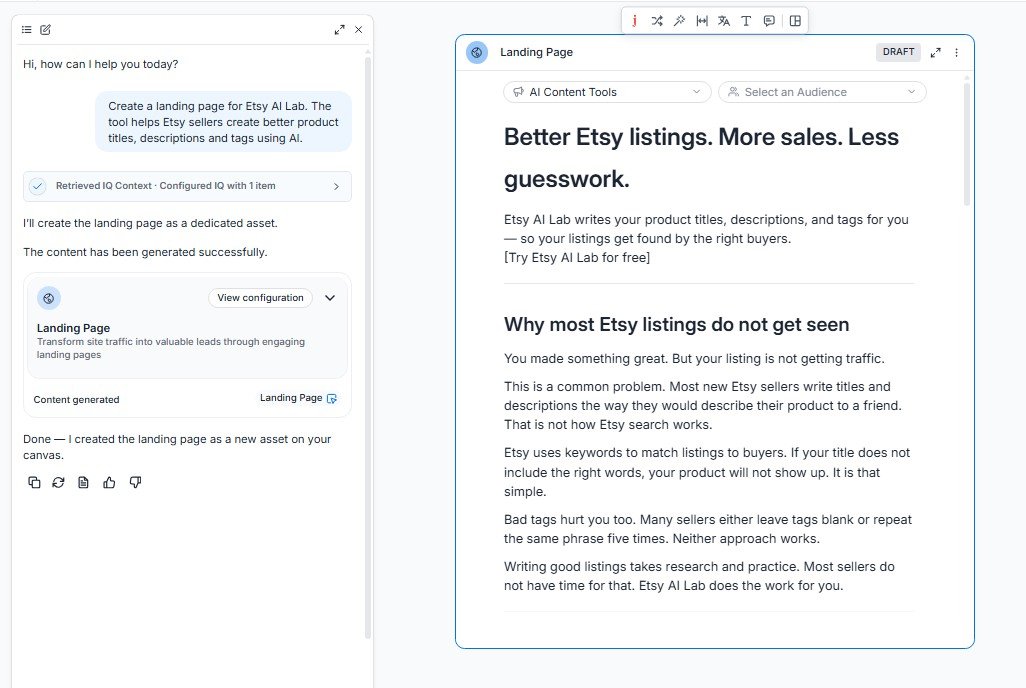The image size is (1026, 688).
Task: Click 'I'll create the landing page' message text
Action: coord(150,223)
